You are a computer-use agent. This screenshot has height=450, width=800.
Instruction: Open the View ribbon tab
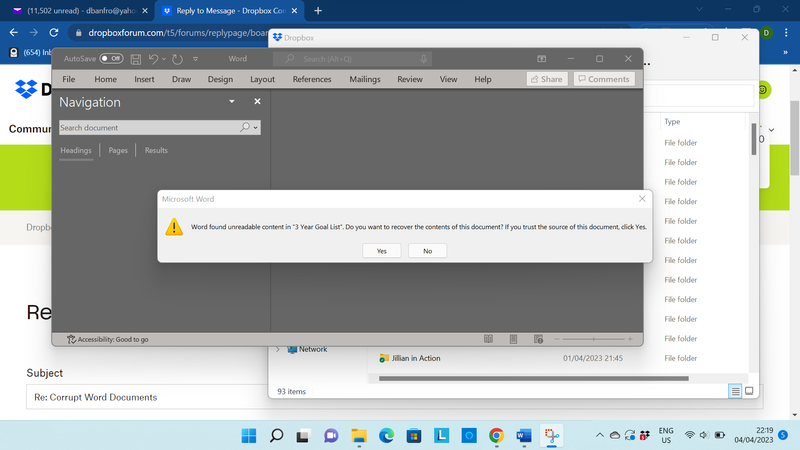[x=448, y=79]
